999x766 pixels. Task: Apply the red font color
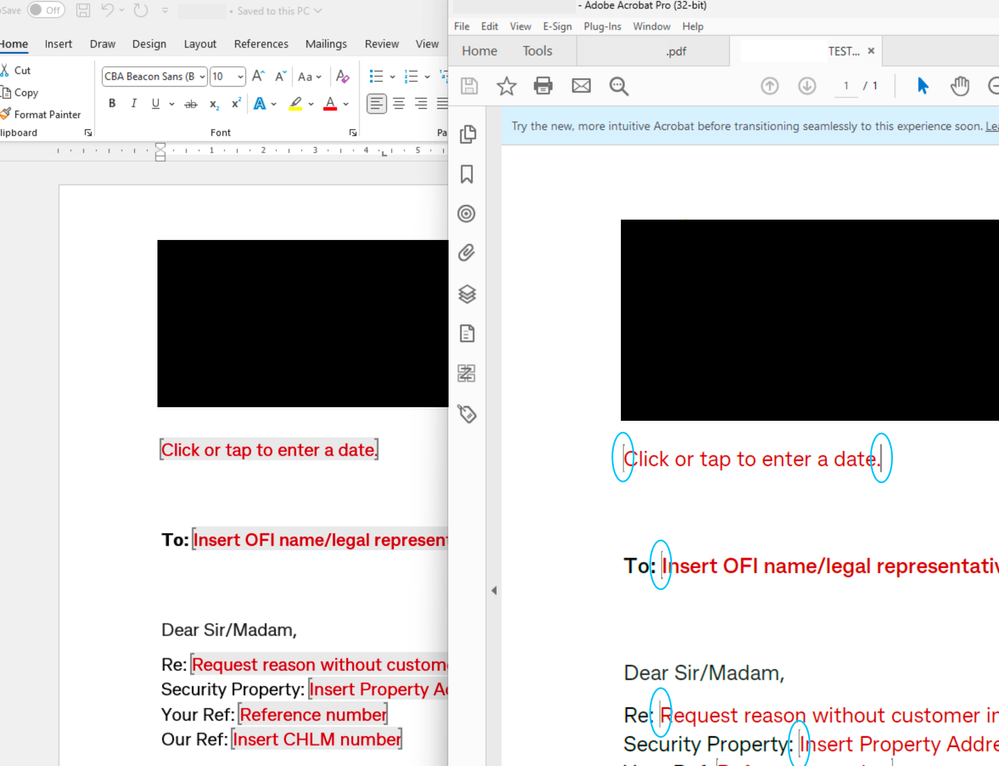(x=330, y=103)
